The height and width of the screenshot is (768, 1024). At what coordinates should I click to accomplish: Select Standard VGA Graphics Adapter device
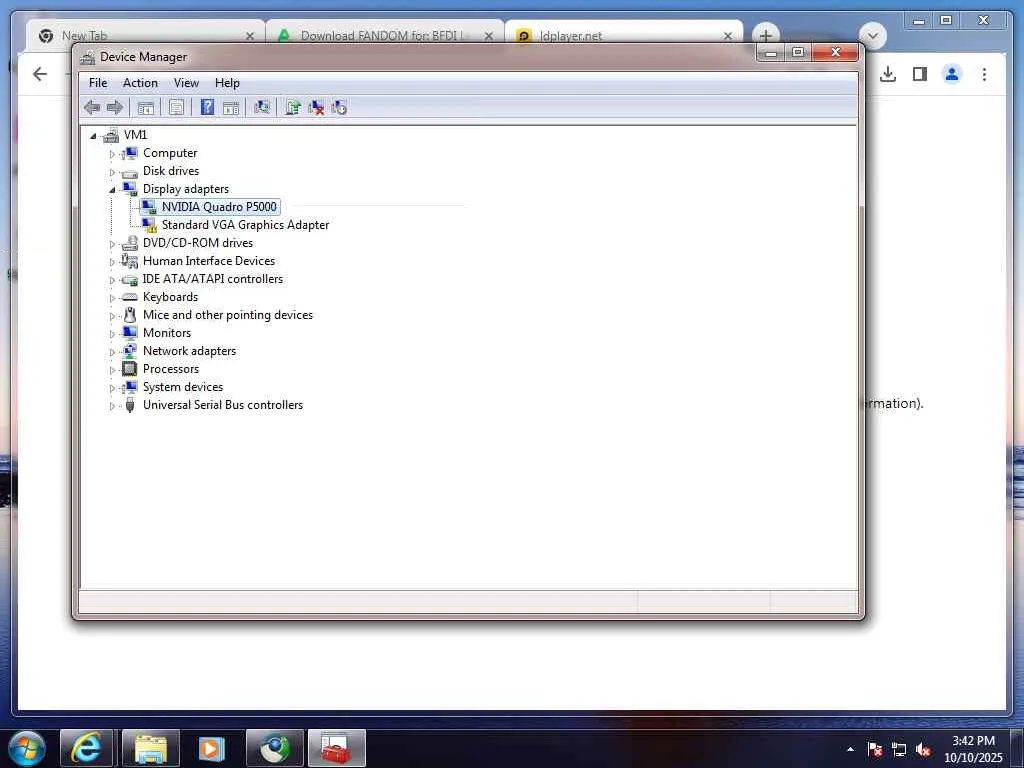tap(246, 225)
